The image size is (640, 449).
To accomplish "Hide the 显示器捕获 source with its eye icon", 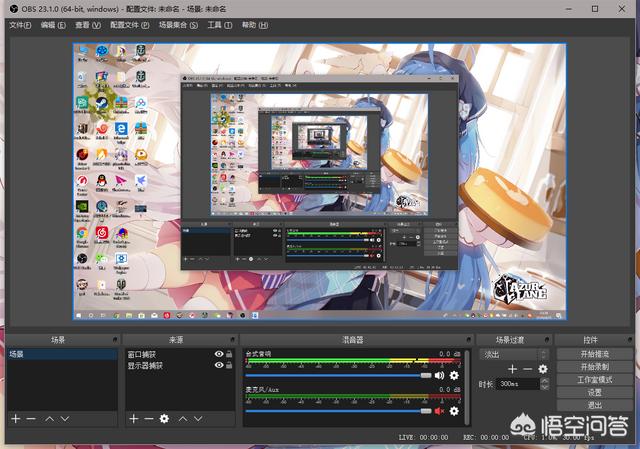I will click(x=219, y=365).
